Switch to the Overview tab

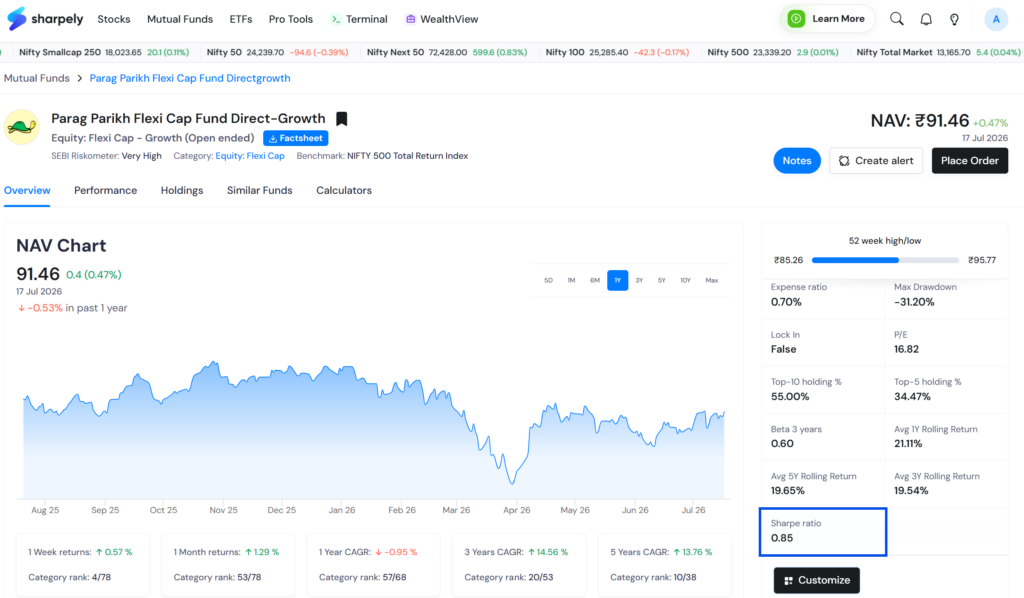(x=27, y=191)
